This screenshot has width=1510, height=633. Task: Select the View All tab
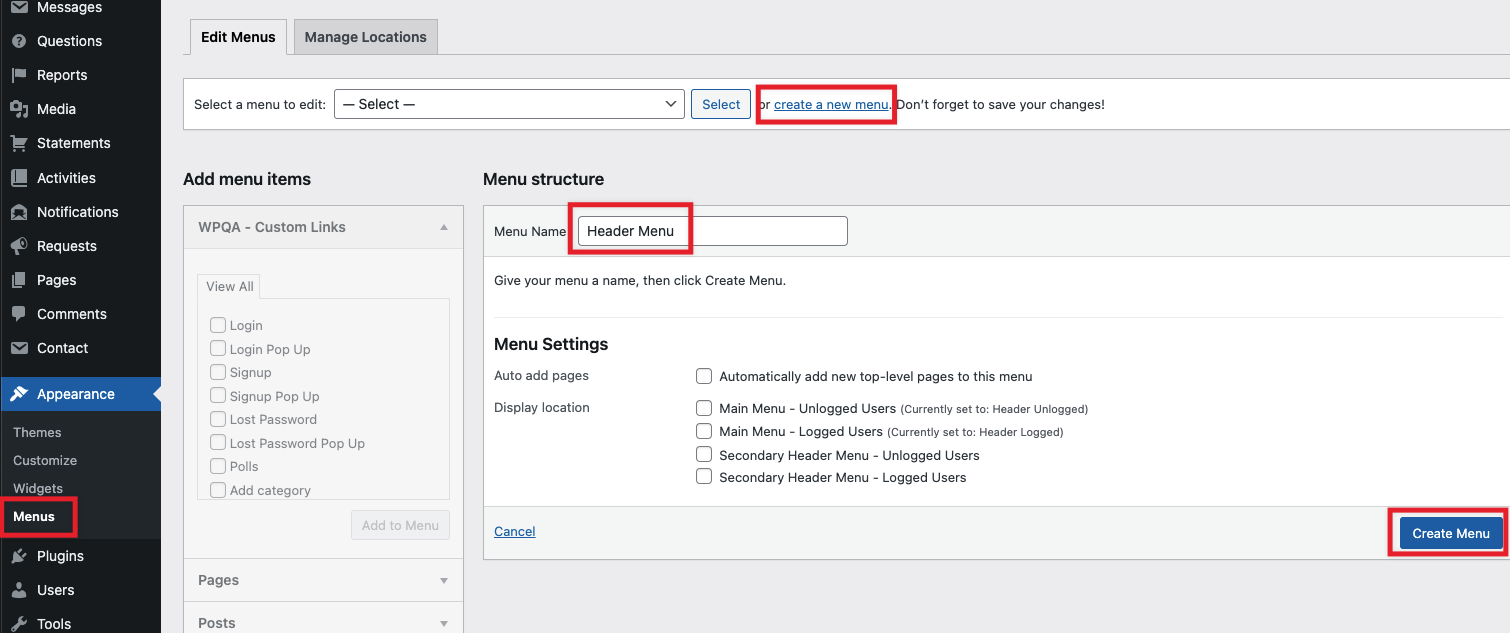[x=228, y=286]
